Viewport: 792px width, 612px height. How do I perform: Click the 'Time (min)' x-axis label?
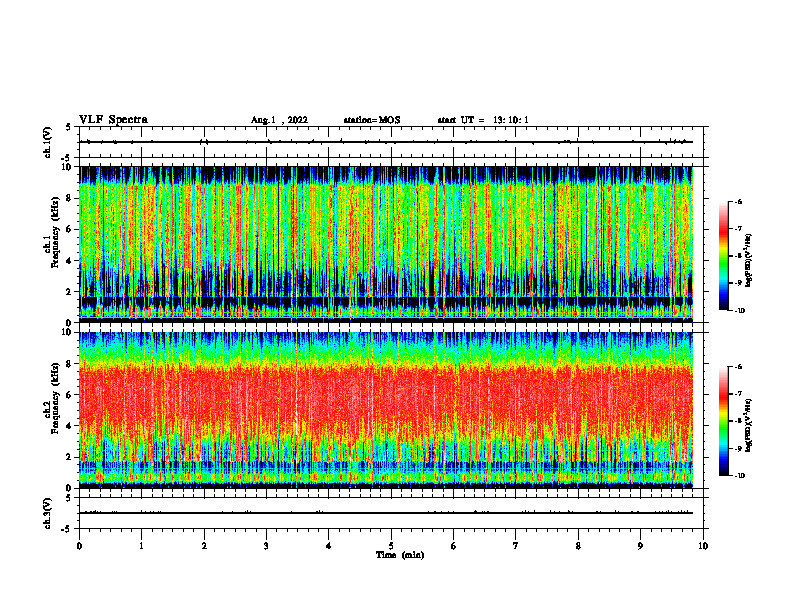point(400,555)
